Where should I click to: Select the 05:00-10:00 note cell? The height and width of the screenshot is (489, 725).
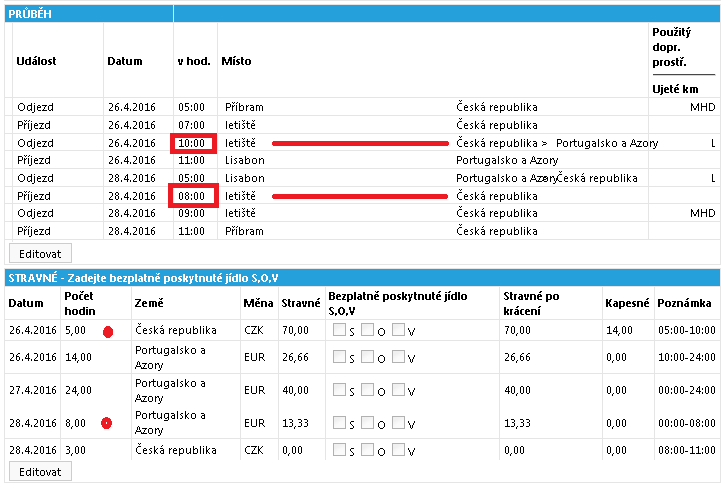tap(687, 330)
